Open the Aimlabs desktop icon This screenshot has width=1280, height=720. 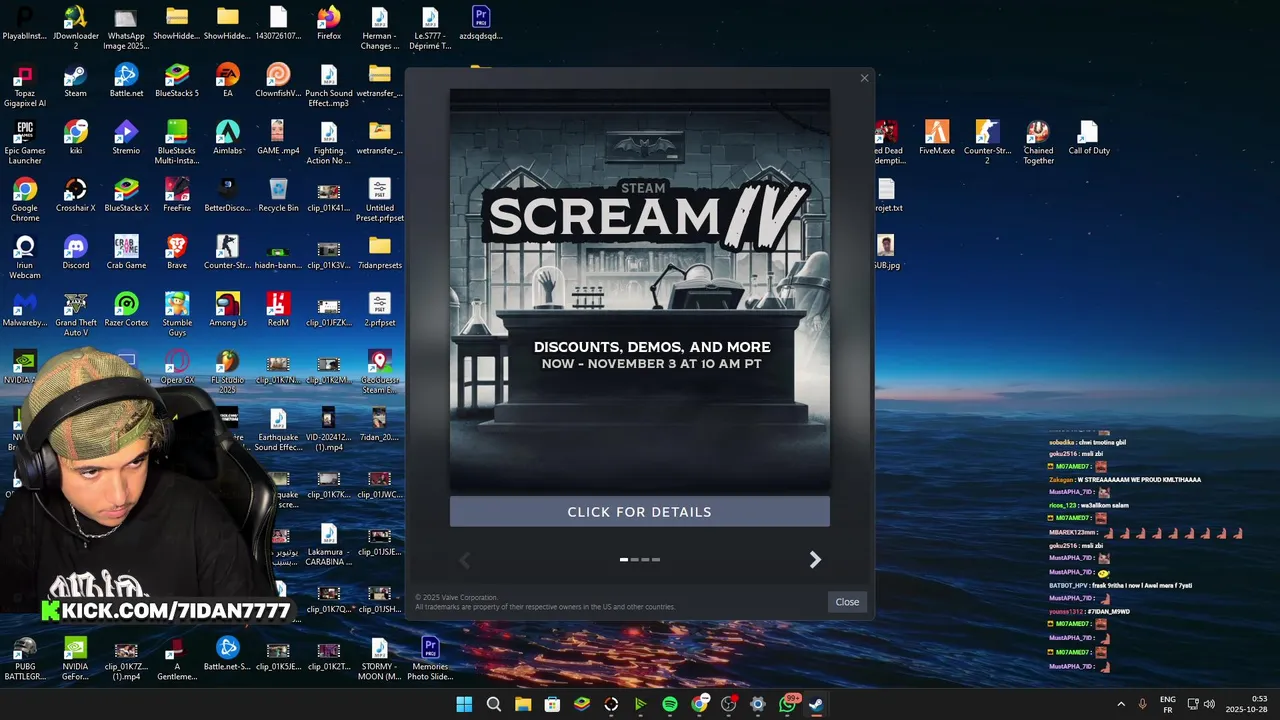coord(228,139)
